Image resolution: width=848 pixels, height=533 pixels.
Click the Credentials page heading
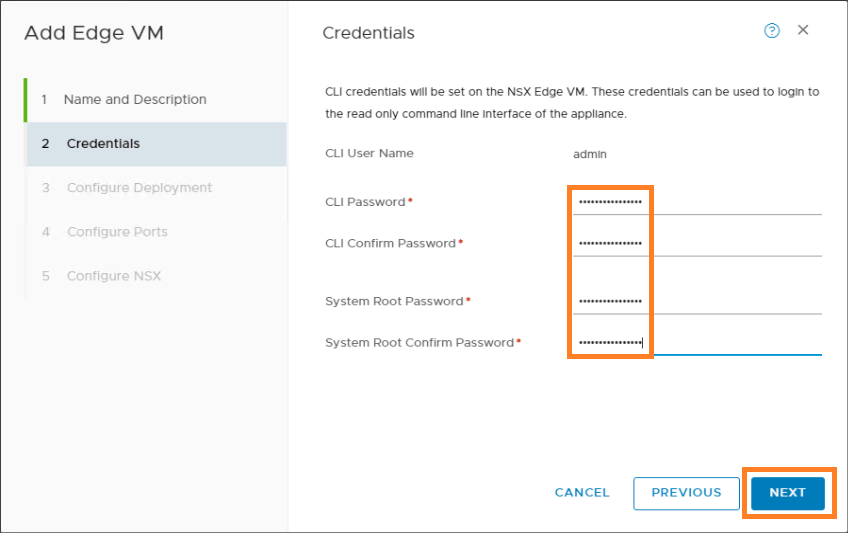click(368, 33)
